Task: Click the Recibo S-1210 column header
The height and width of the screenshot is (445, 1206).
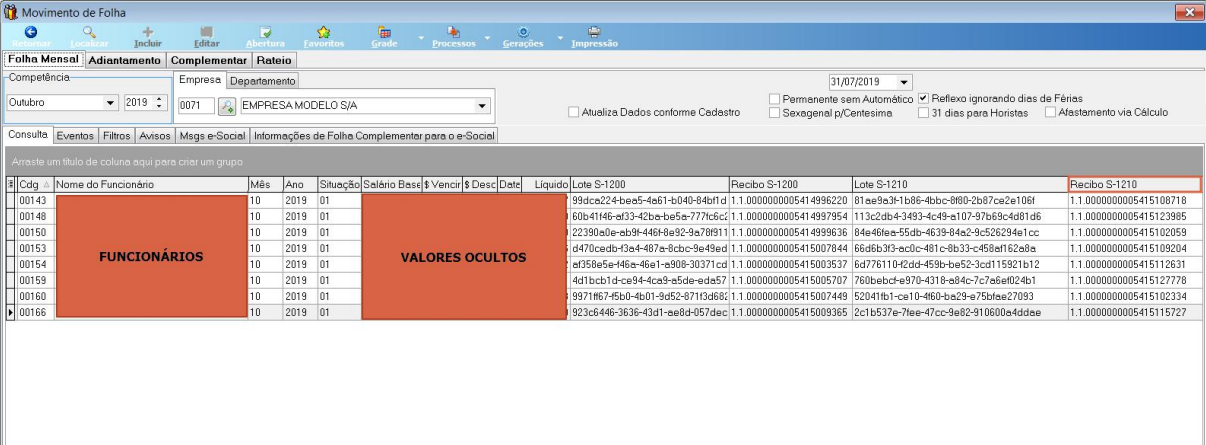Action: click(x=1135, y=185)
